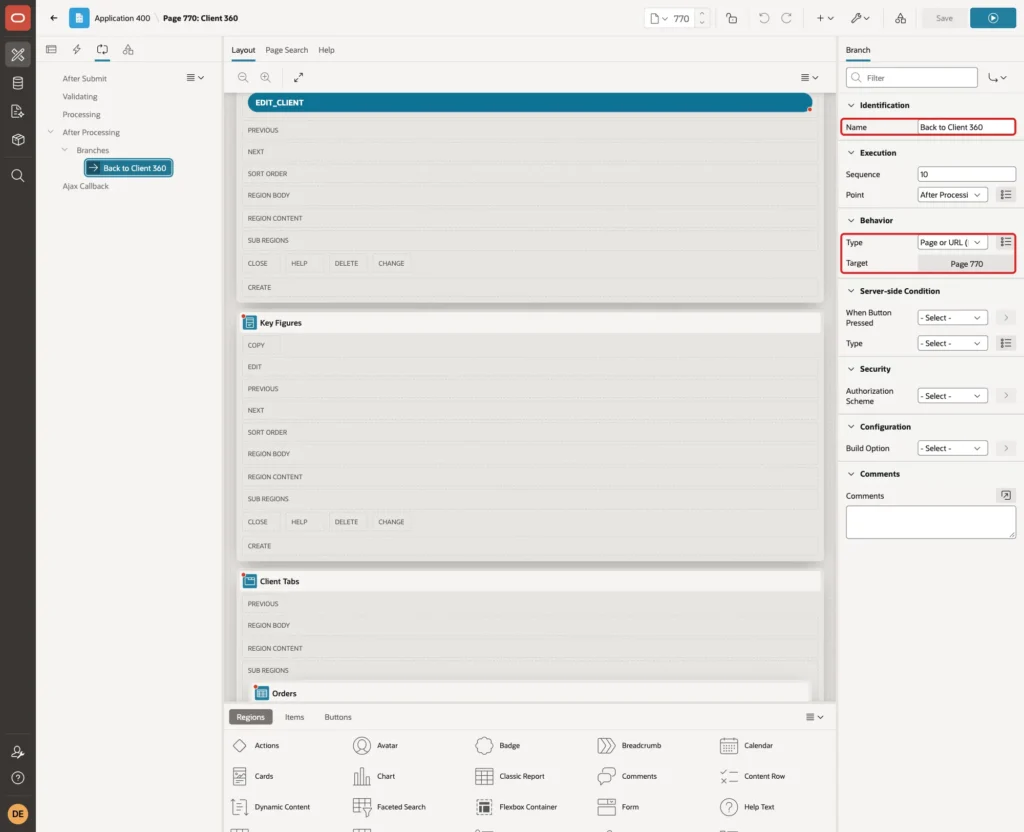Open help question mark icon
The image size is (1024, 832).
[18, 778]
